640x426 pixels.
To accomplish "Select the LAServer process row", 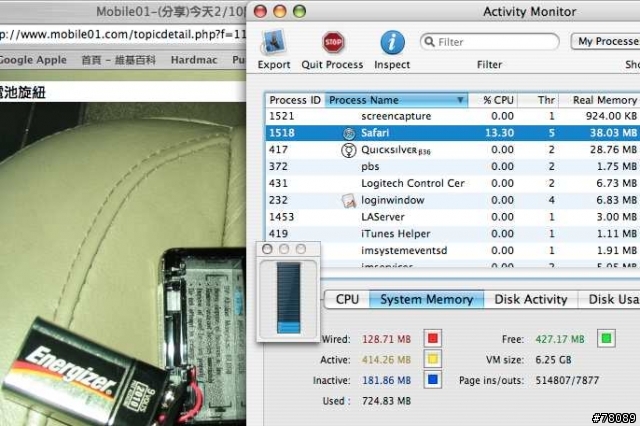I will [453, 217].
